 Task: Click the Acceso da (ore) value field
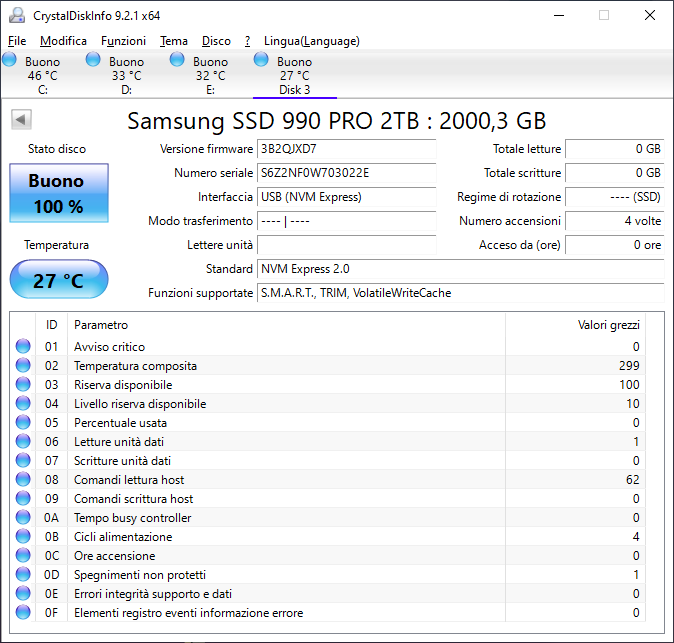tap(615, 245)
